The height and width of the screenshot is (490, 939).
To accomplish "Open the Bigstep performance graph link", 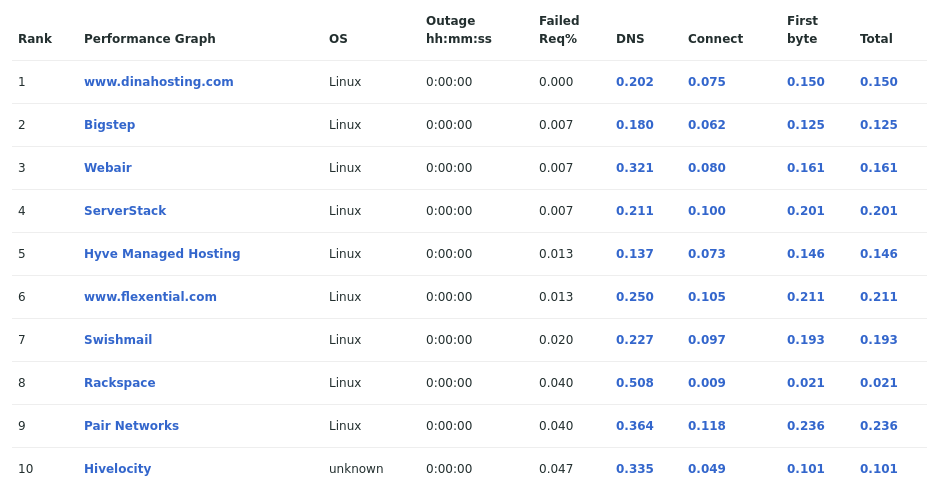I will coord(110,125).
